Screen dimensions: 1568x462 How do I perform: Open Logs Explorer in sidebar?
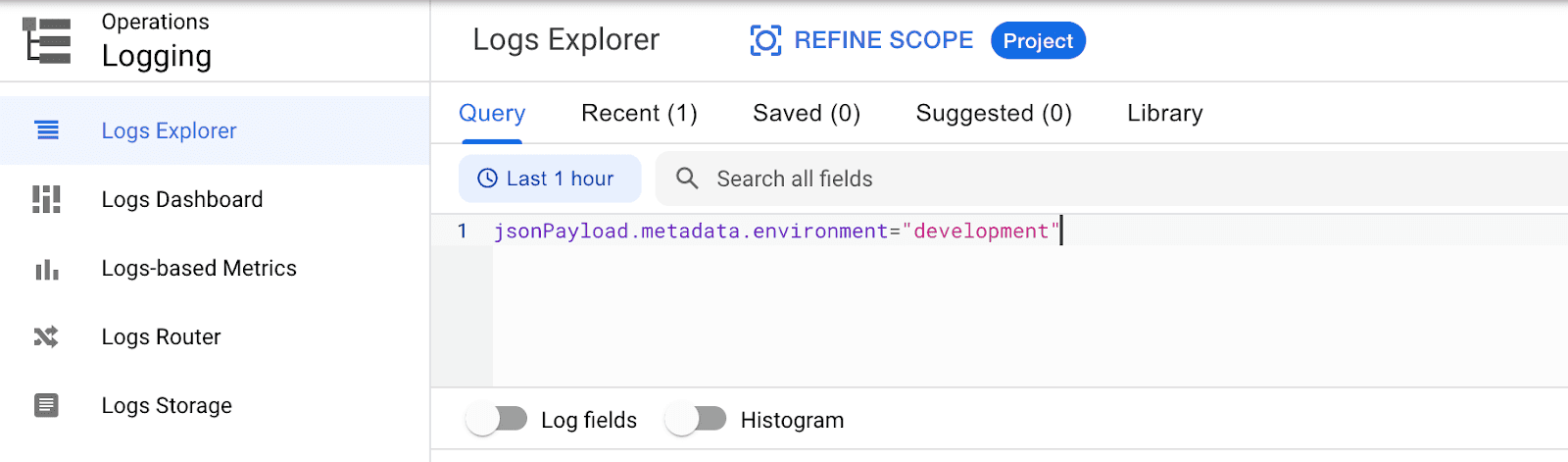215,130
